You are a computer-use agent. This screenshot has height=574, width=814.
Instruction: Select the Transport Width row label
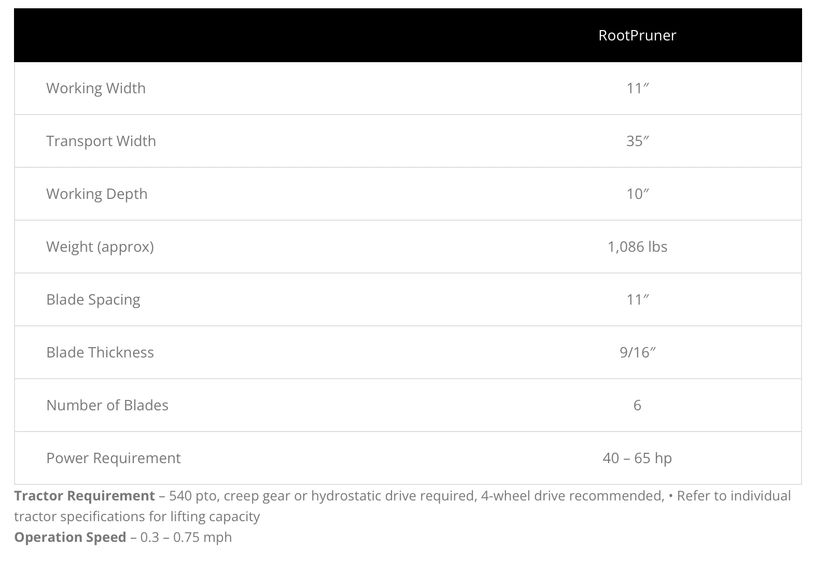pos(101,141)
